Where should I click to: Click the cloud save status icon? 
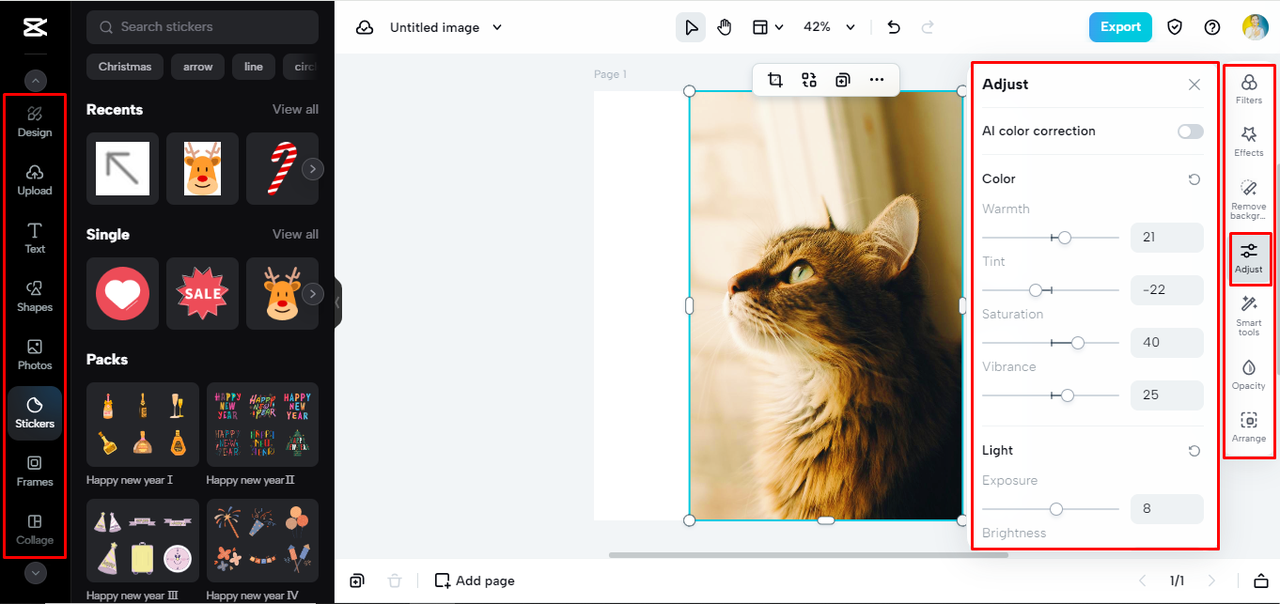[x=365, y=27]
